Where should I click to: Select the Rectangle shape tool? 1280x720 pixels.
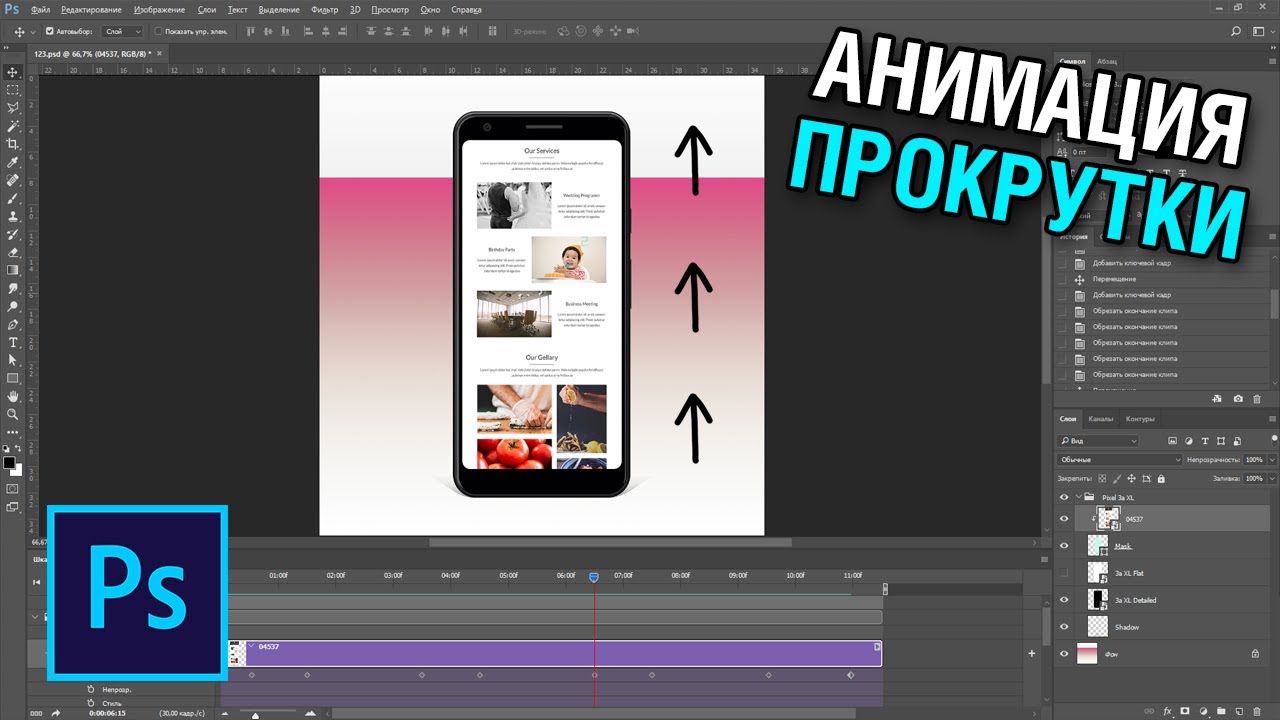[13, 378]
